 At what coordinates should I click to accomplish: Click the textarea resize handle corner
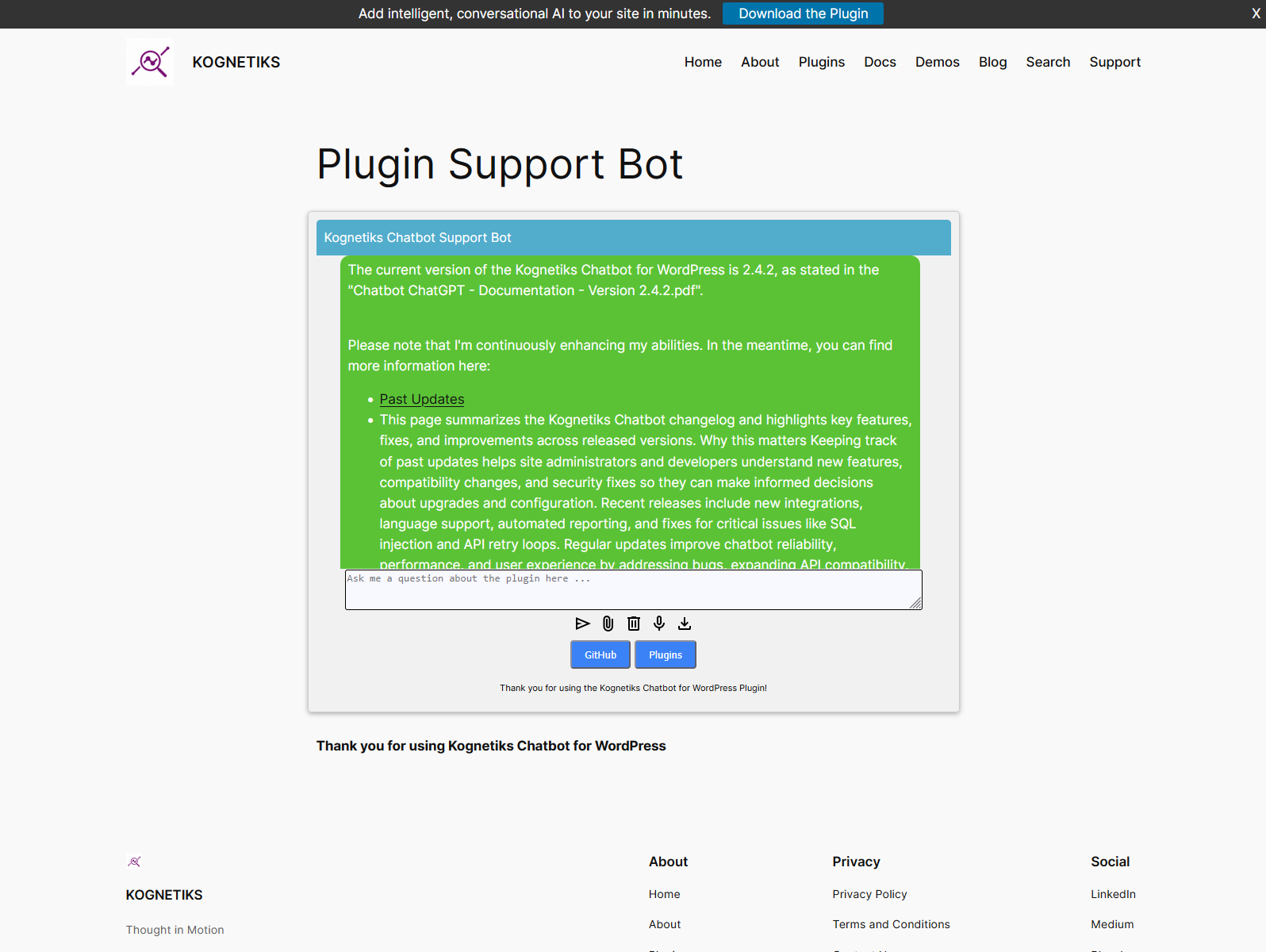[915, 604]
